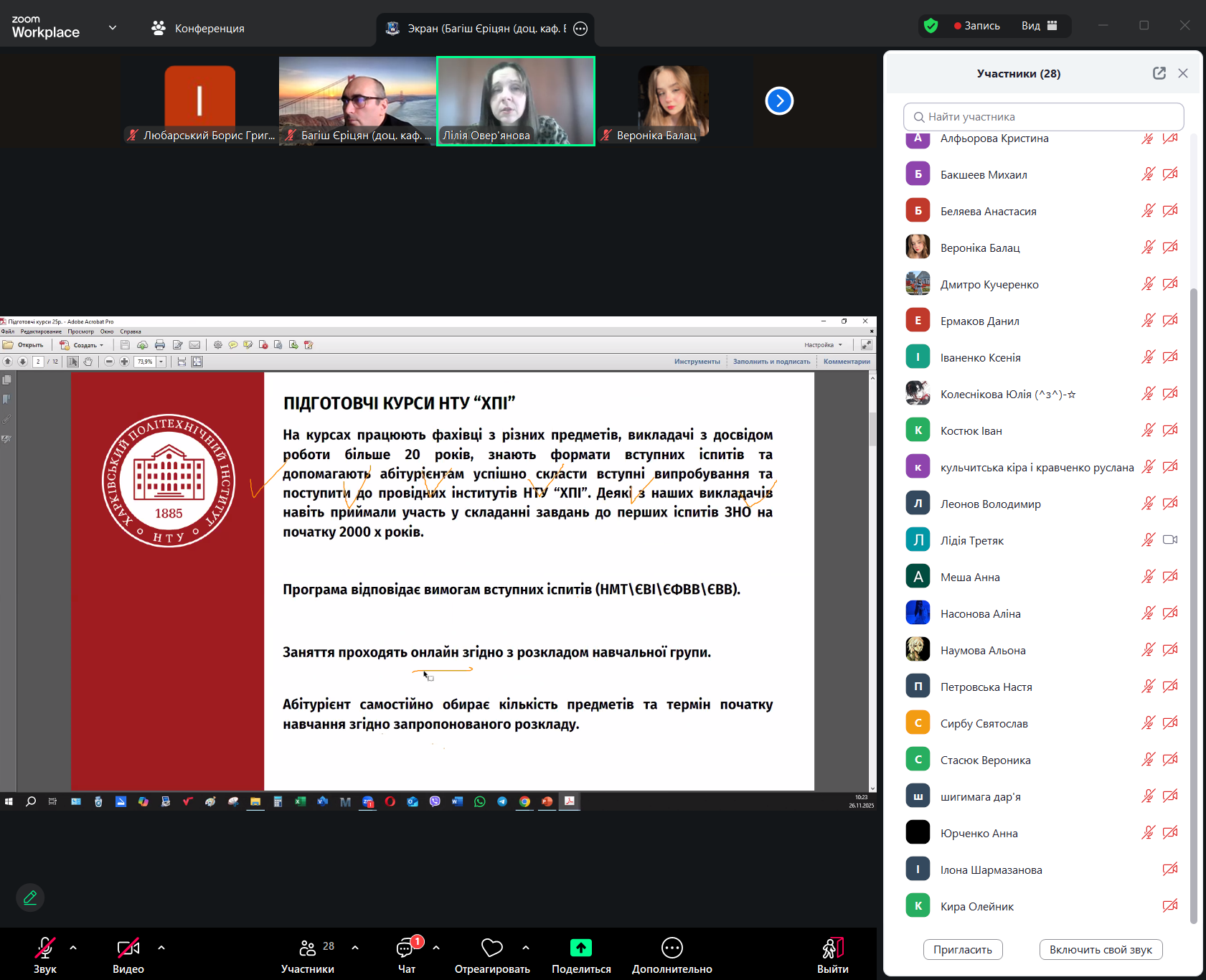
Task: Pop out the participants panel
Action: pyautogui.click(x=1159, y=73)
